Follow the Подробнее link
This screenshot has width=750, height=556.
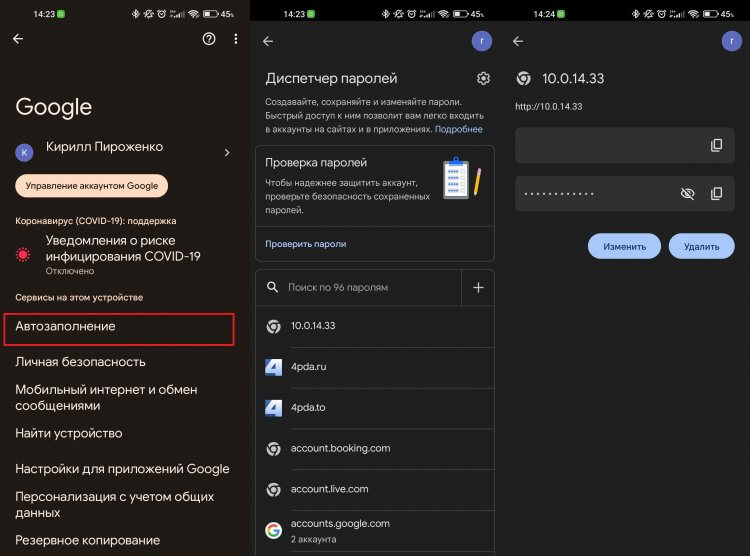(x=458, y=129)
